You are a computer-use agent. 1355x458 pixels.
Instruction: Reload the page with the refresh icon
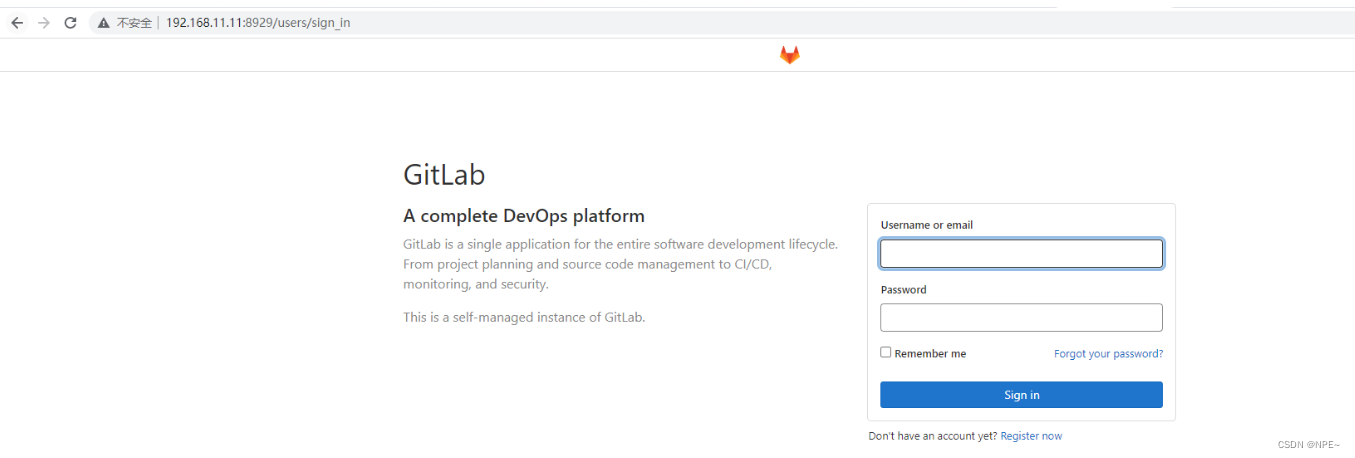click(70, 23)
